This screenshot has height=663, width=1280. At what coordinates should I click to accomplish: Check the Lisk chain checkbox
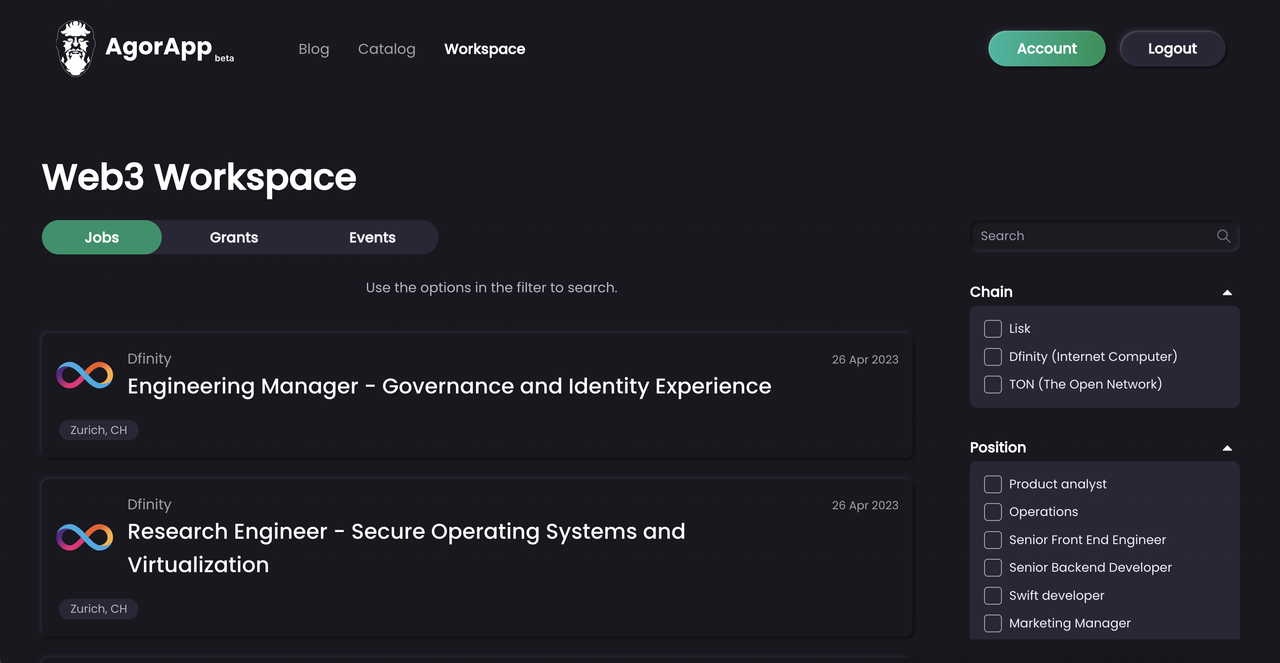tap(993, 328)
